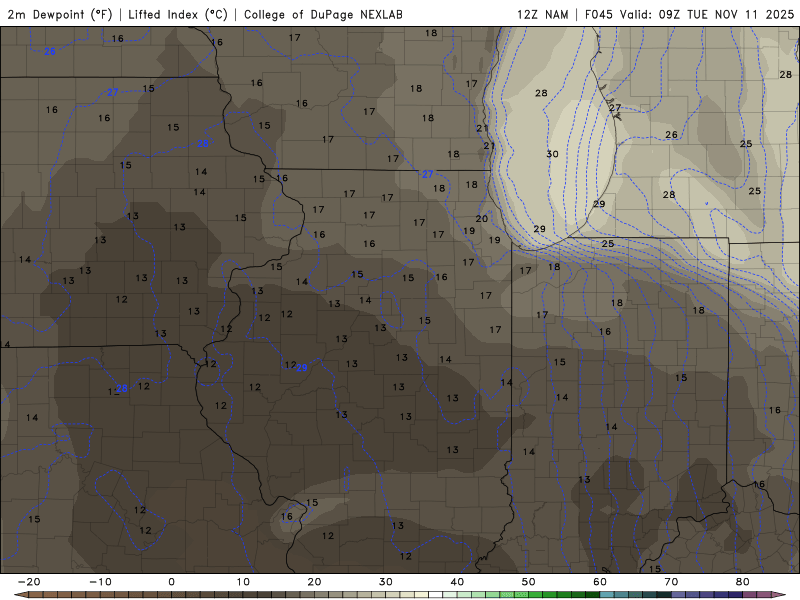Click the 0 label on the color scale
The width and height of the screenshot is (800, 600).
pyautogui.click(x=171, y=582)
